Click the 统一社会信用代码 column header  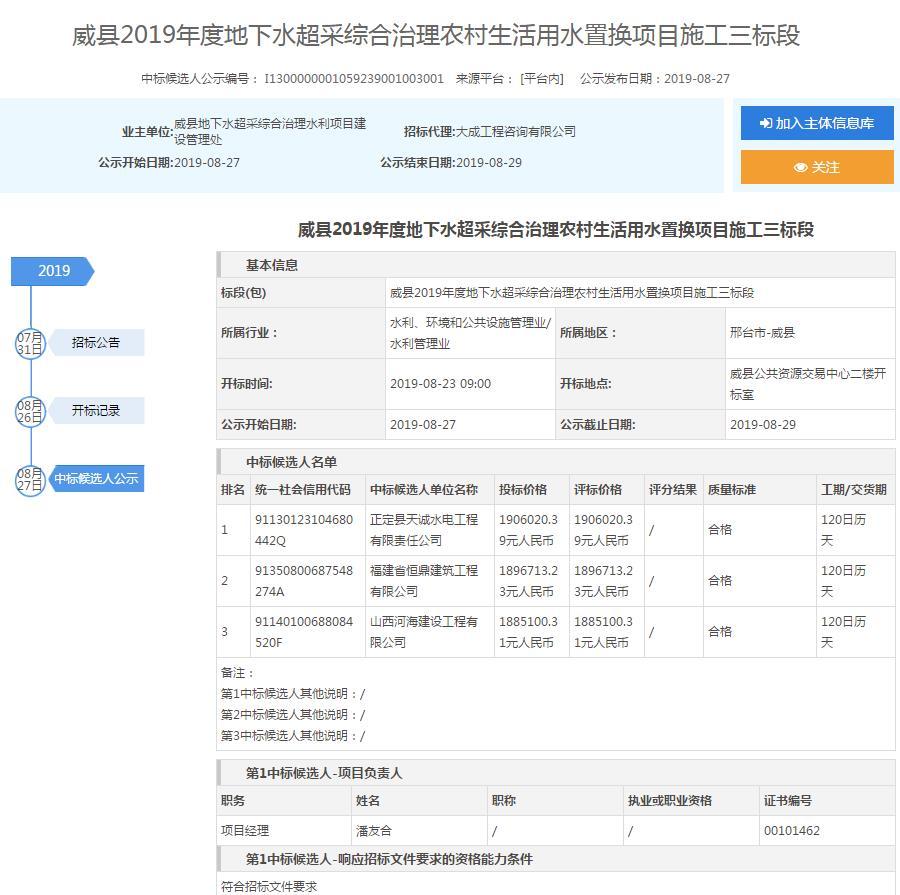click(x=303, y=490)
